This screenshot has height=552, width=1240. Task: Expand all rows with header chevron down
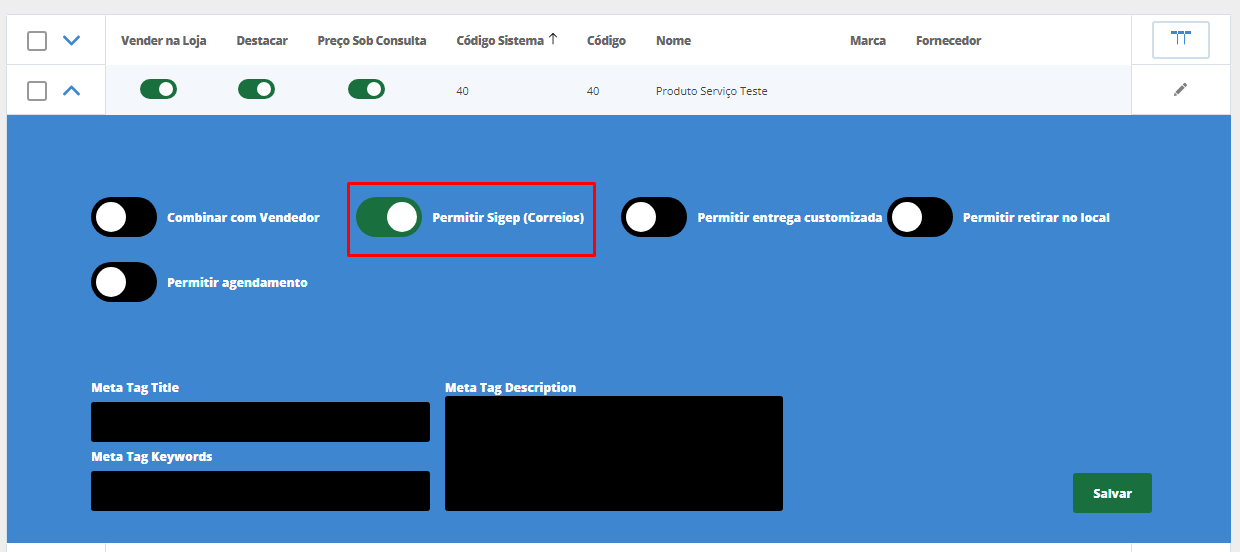tap(71, 41)
